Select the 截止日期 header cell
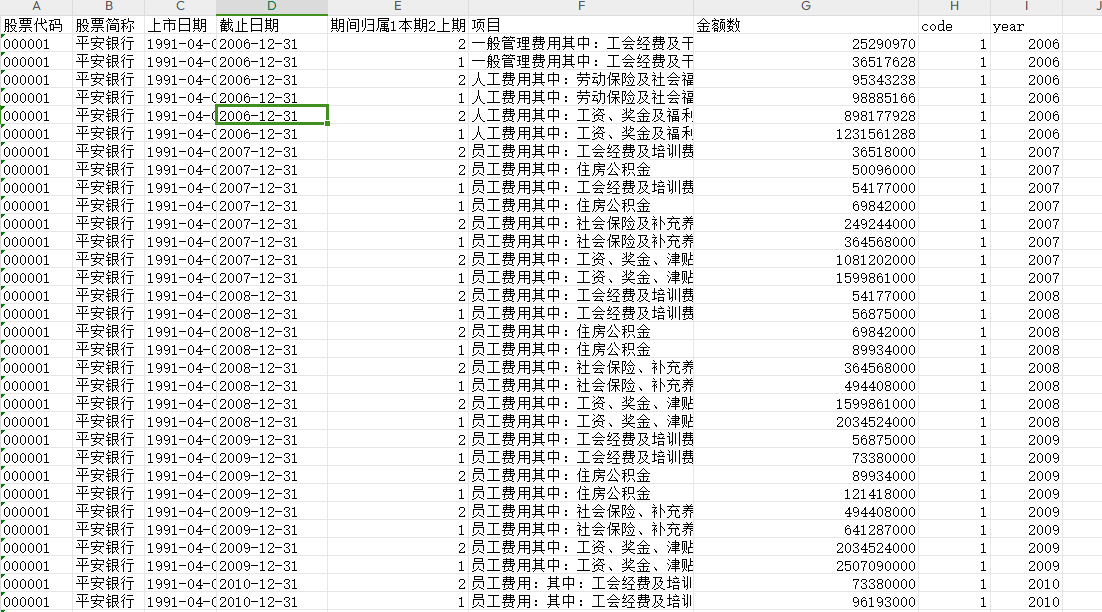1102x612 pixels. 272,26
